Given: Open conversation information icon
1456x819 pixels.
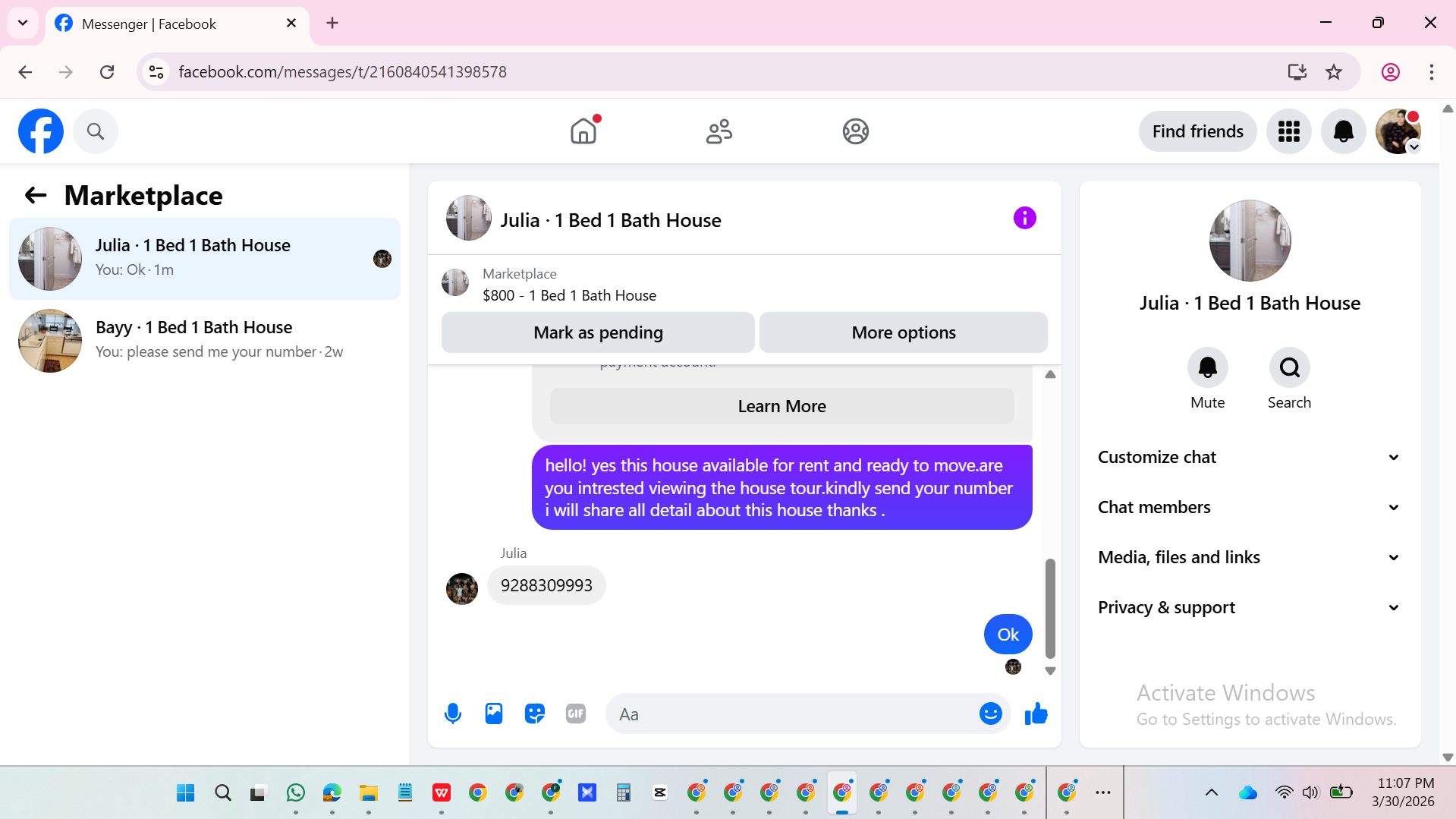Looking at the screenshot, I should [1025, 219].
